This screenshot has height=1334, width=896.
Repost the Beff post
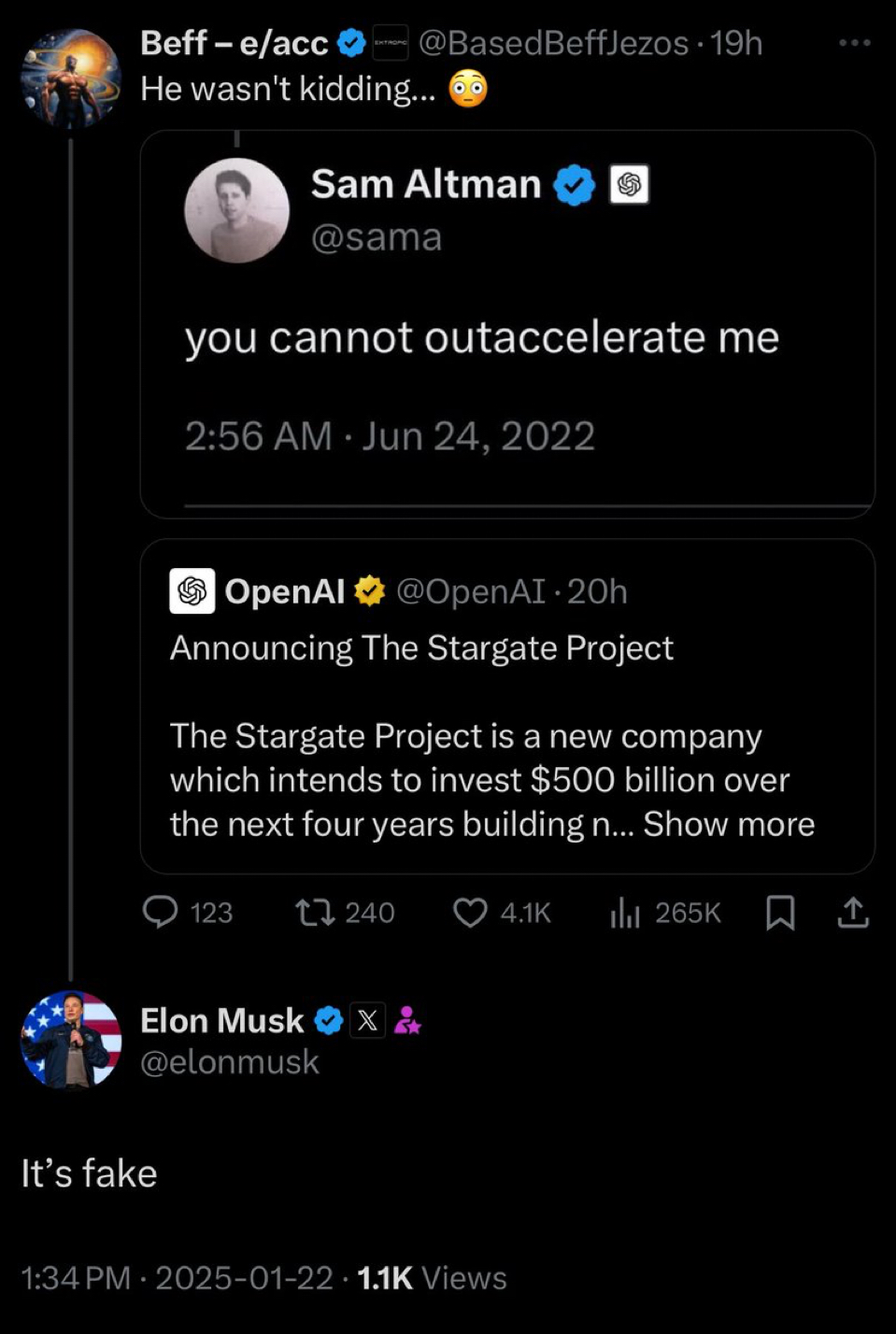[x=315, y=912]
